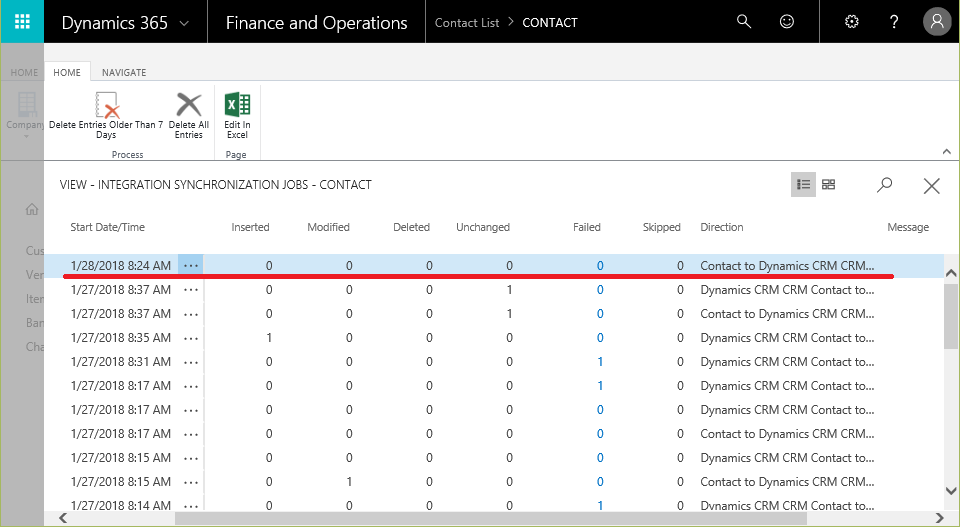Open the settings gear icon

[x=851, y=21]
